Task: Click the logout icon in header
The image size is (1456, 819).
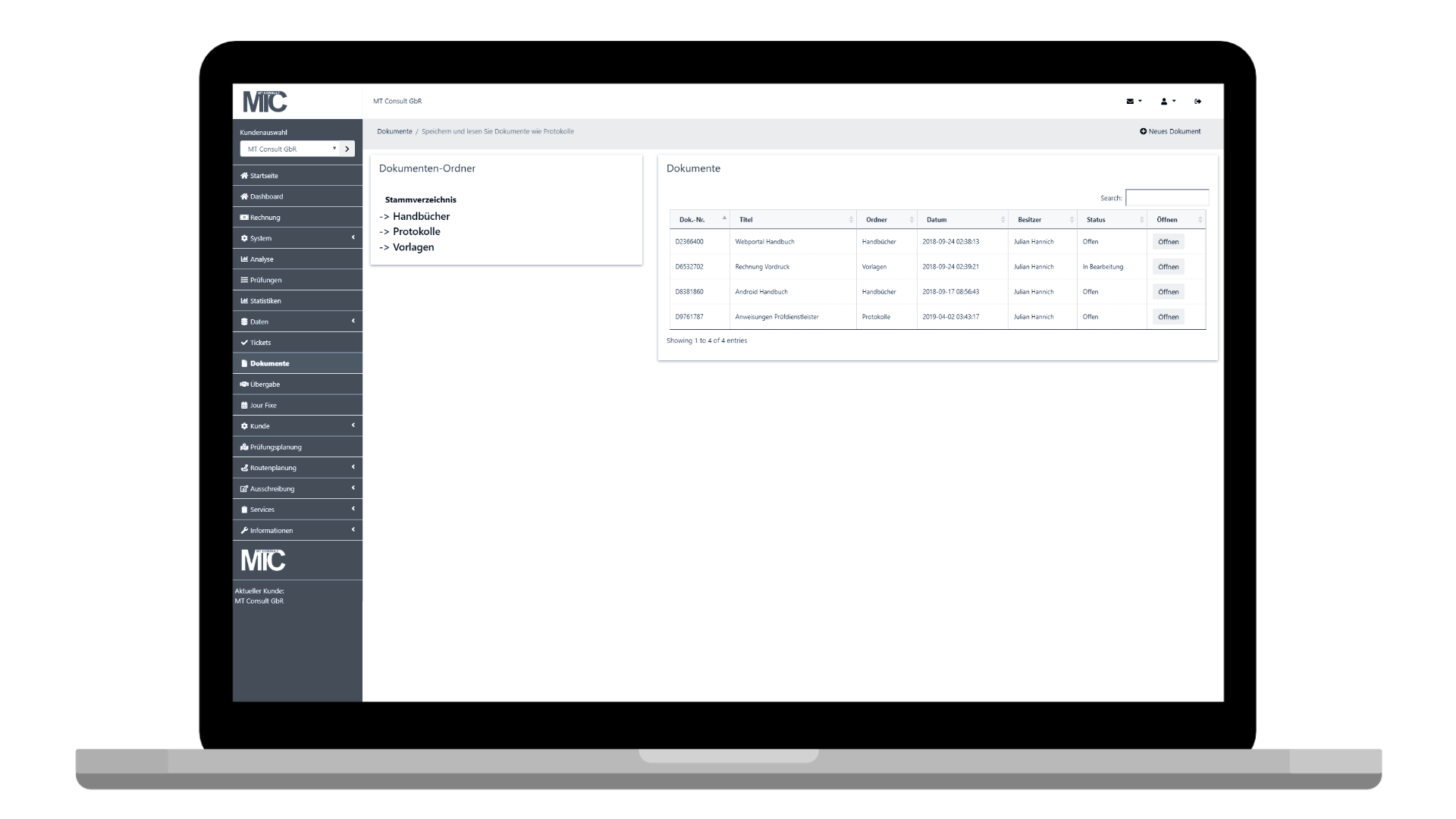Action: 1197,101
